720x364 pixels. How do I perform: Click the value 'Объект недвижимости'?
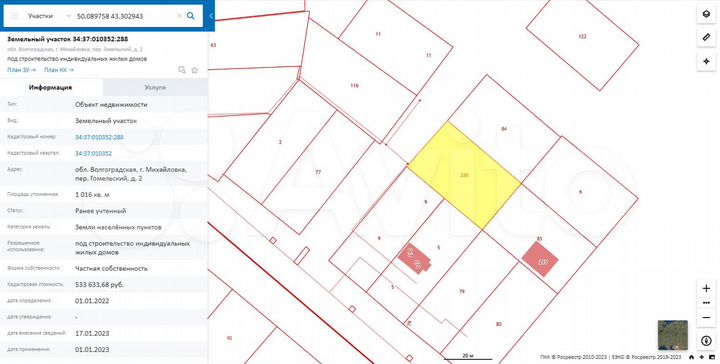pos(111,105)
